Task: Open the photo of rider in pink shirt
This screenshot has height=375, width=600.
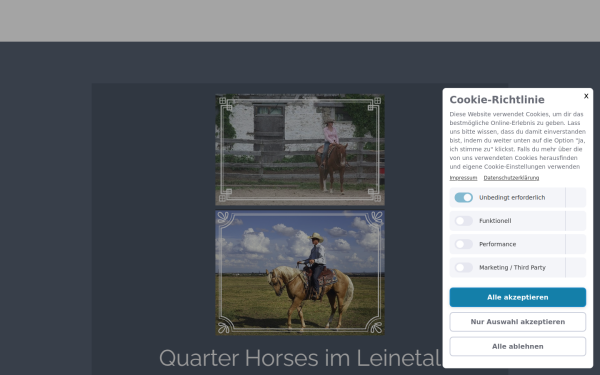Action: pyautogui.click(x=300, y=150)
